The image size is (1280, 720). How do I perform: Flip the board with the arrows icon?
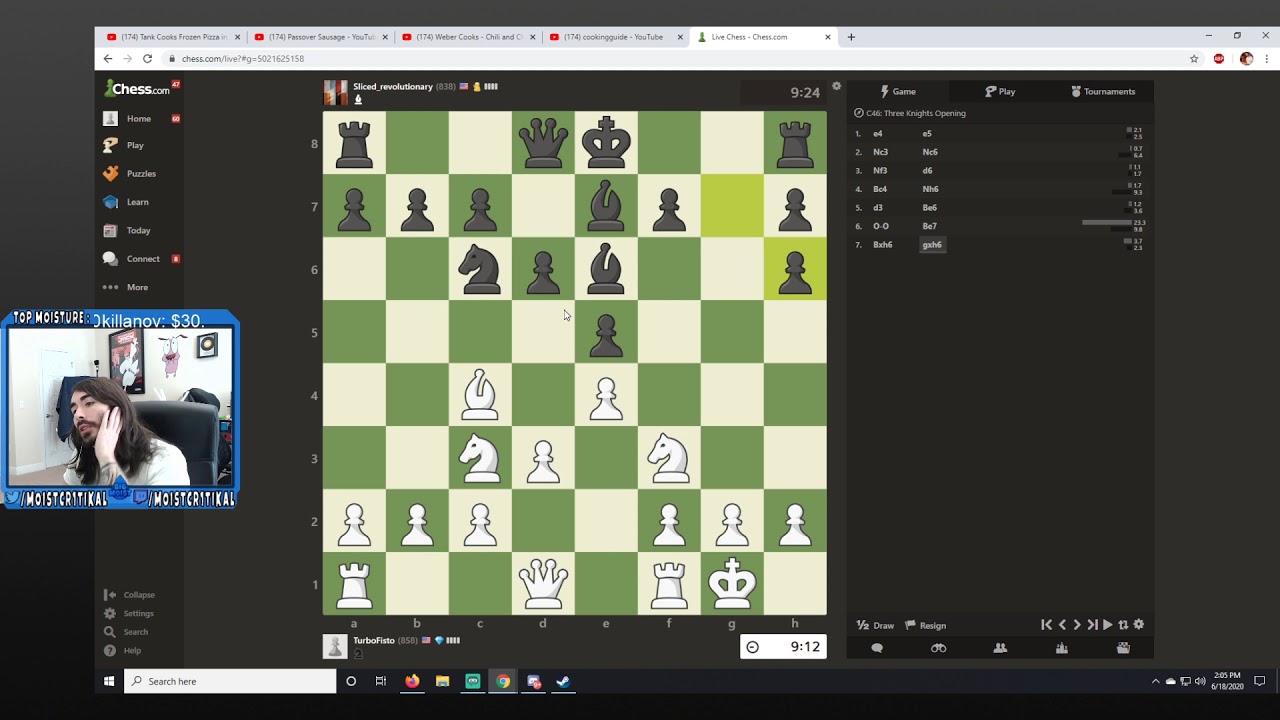tap(1123, 625)
